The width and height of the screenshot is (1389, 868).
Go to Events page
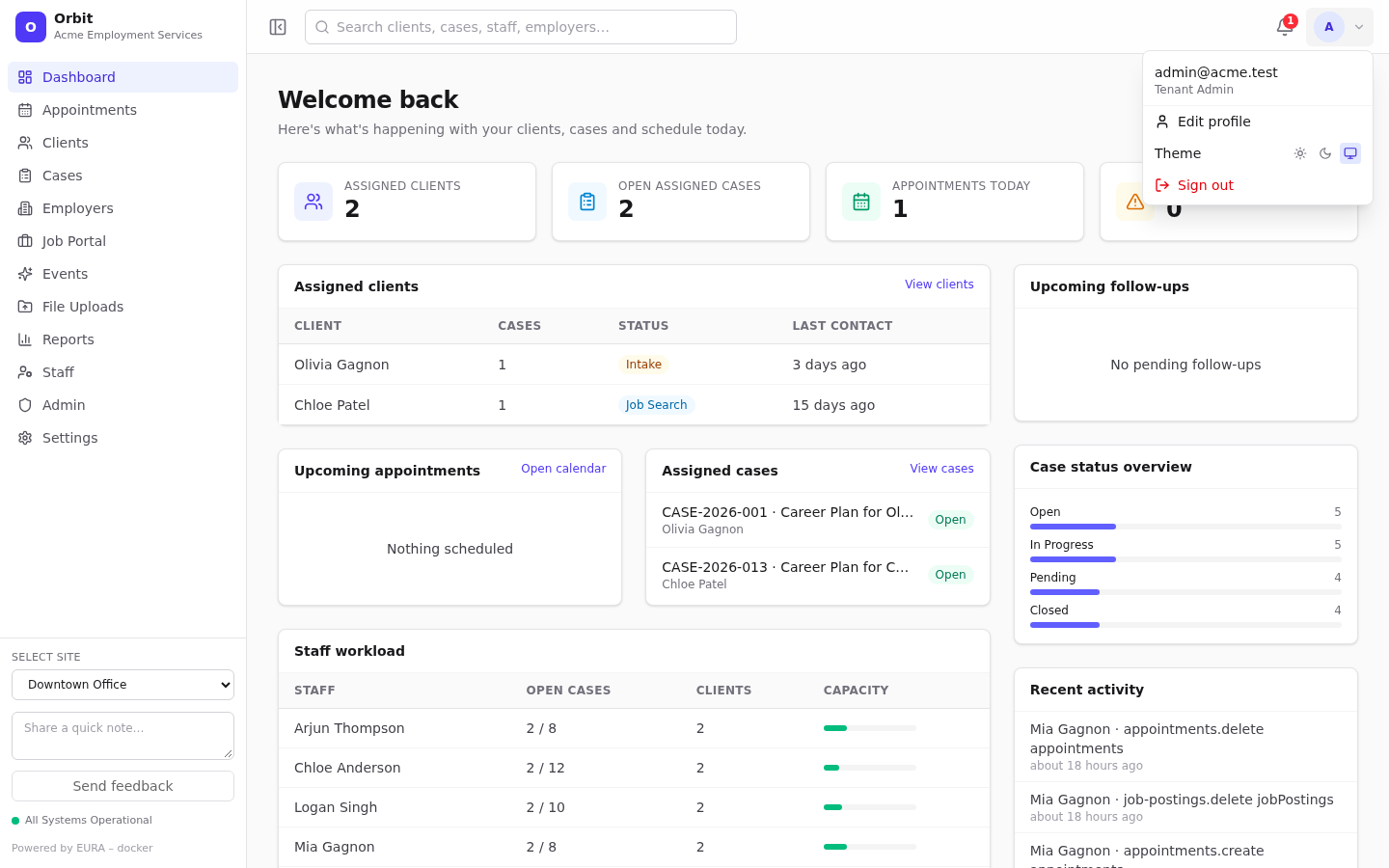click(x=123, y=274)
